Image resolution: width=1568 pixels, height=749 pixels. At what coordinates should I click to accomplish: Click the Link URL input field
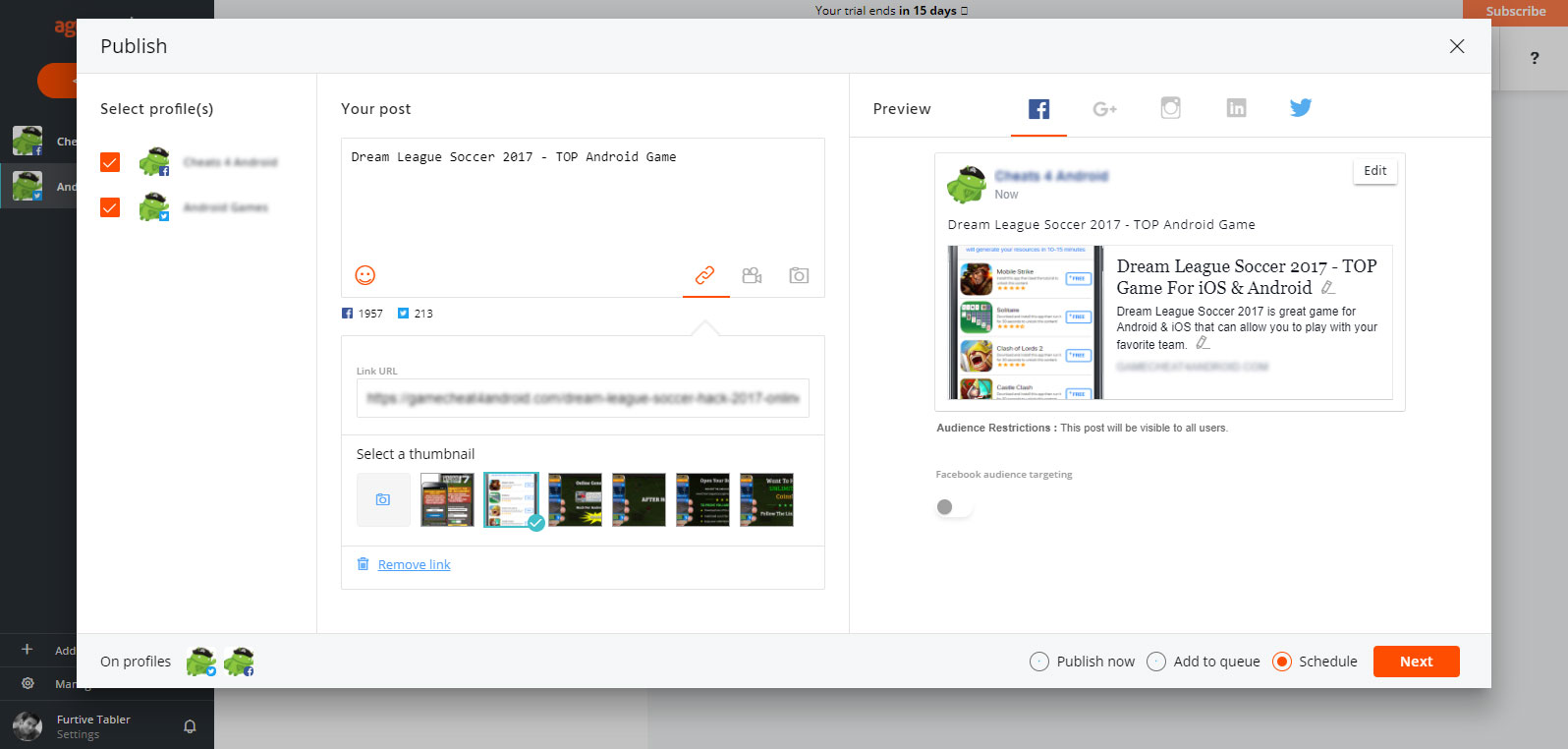coord(583,398)
